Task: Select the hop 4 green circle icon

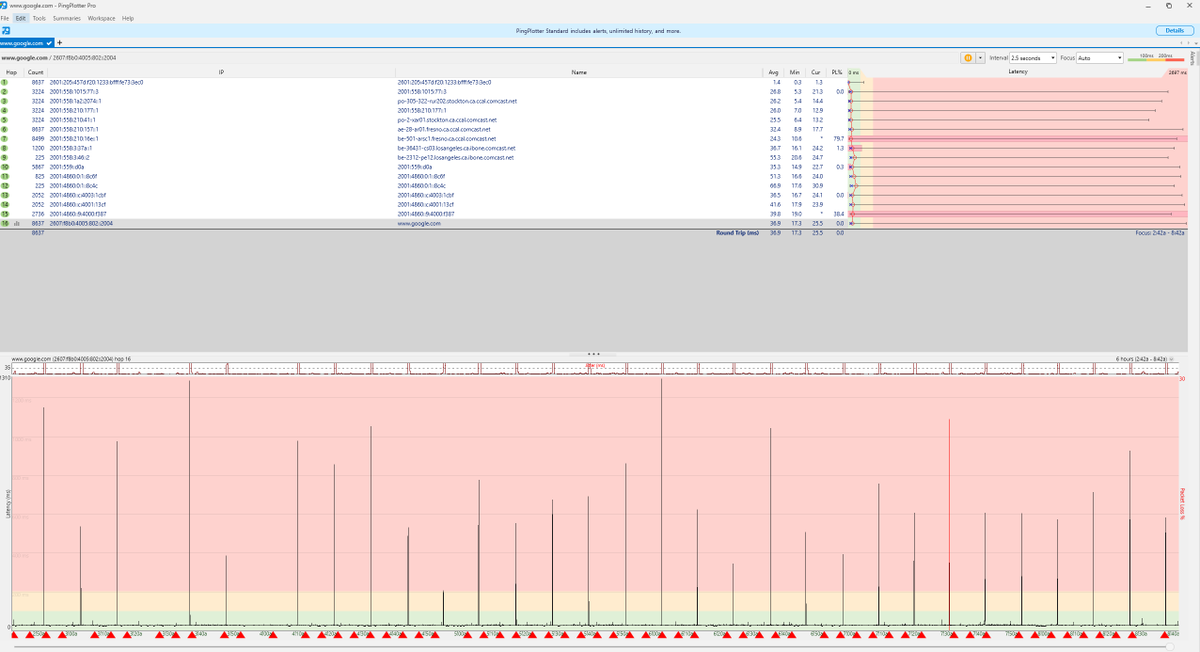Action: 5,111
